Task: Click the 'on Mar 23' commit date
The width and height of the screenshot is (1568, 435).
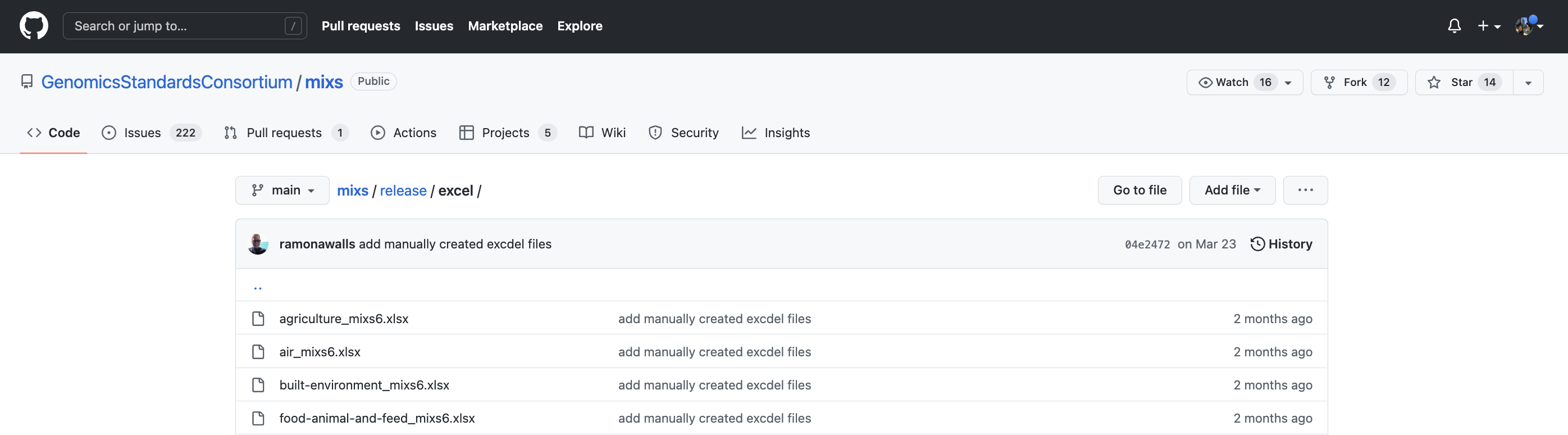Action: tap(1206, 244)
